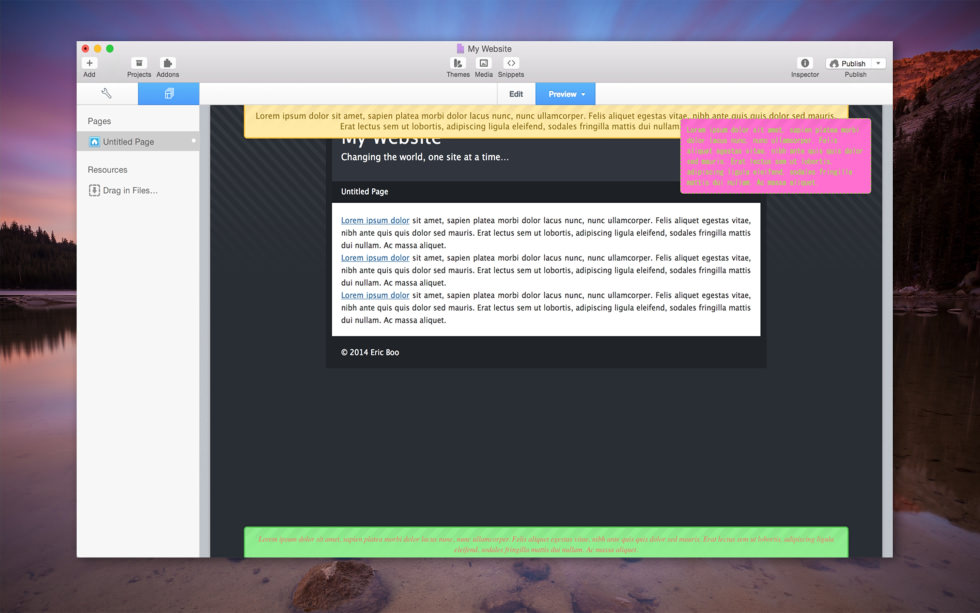980x613 pixels.
Task: Click the Add plus icon
Action: point(89,63)
